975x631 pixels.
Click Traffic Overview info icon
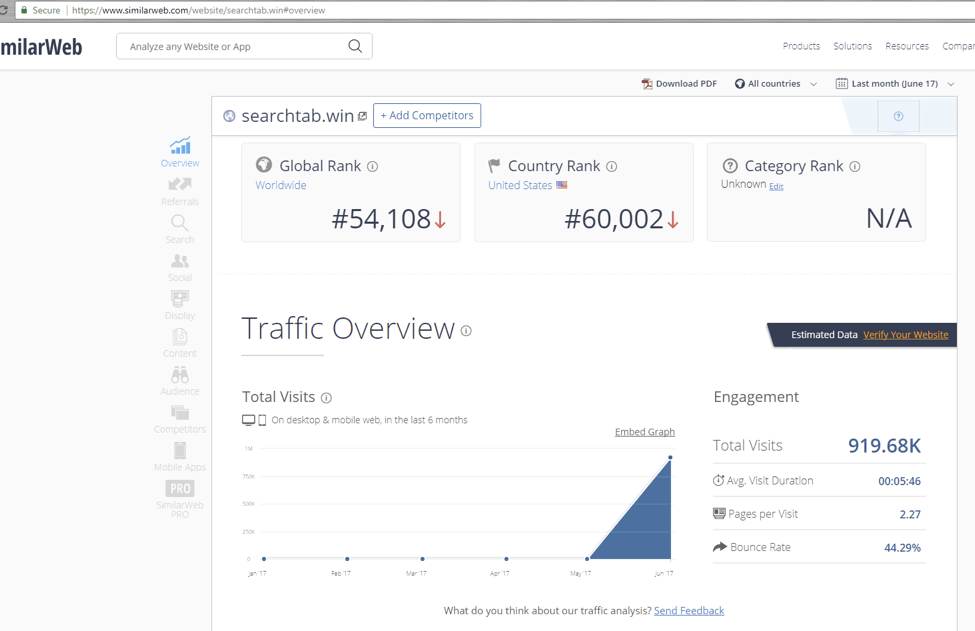click(x=466, y=331)
